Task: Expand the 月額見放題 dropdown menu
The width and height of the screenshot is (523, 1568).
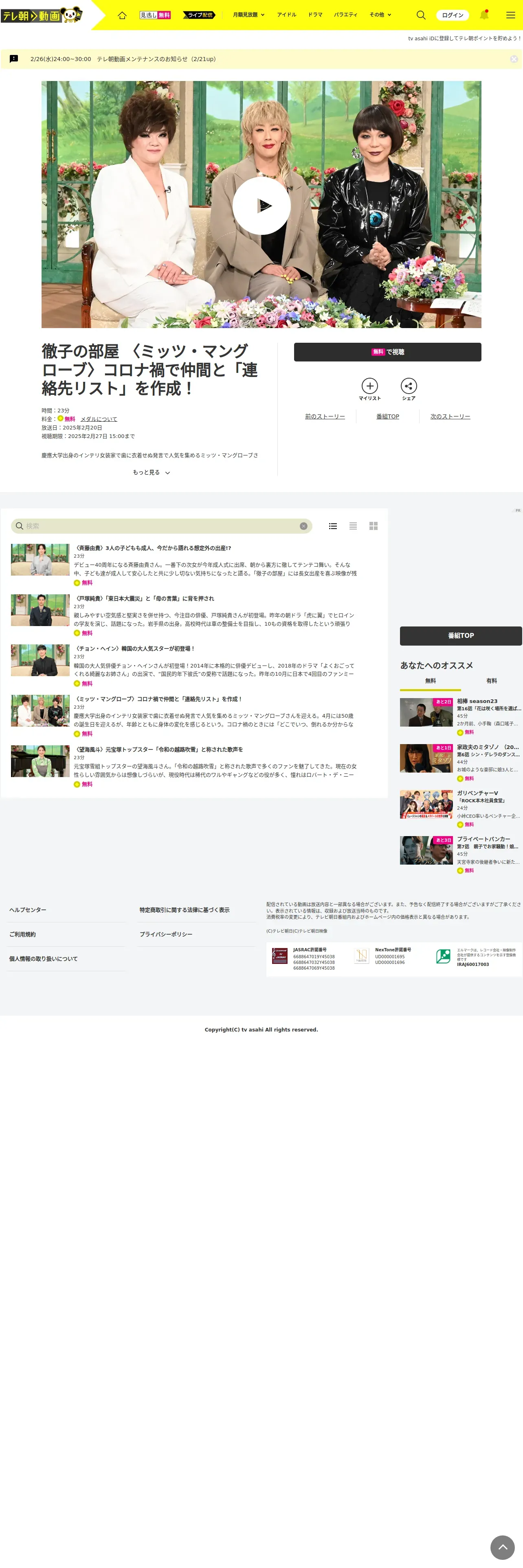Action: coord(248,15)
